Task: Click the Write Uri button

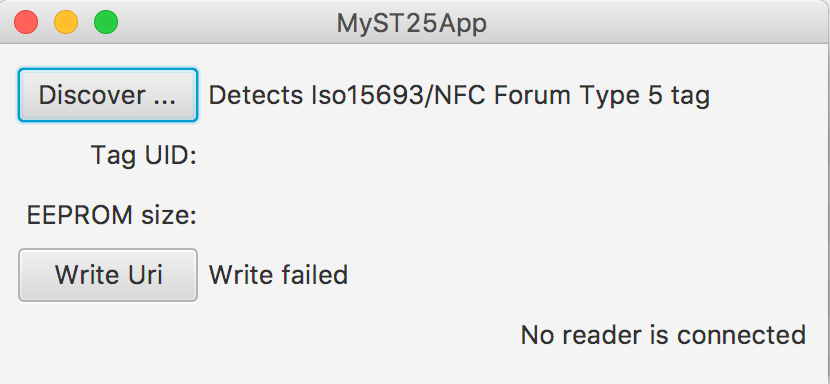Action: click(x=108, y=275)
